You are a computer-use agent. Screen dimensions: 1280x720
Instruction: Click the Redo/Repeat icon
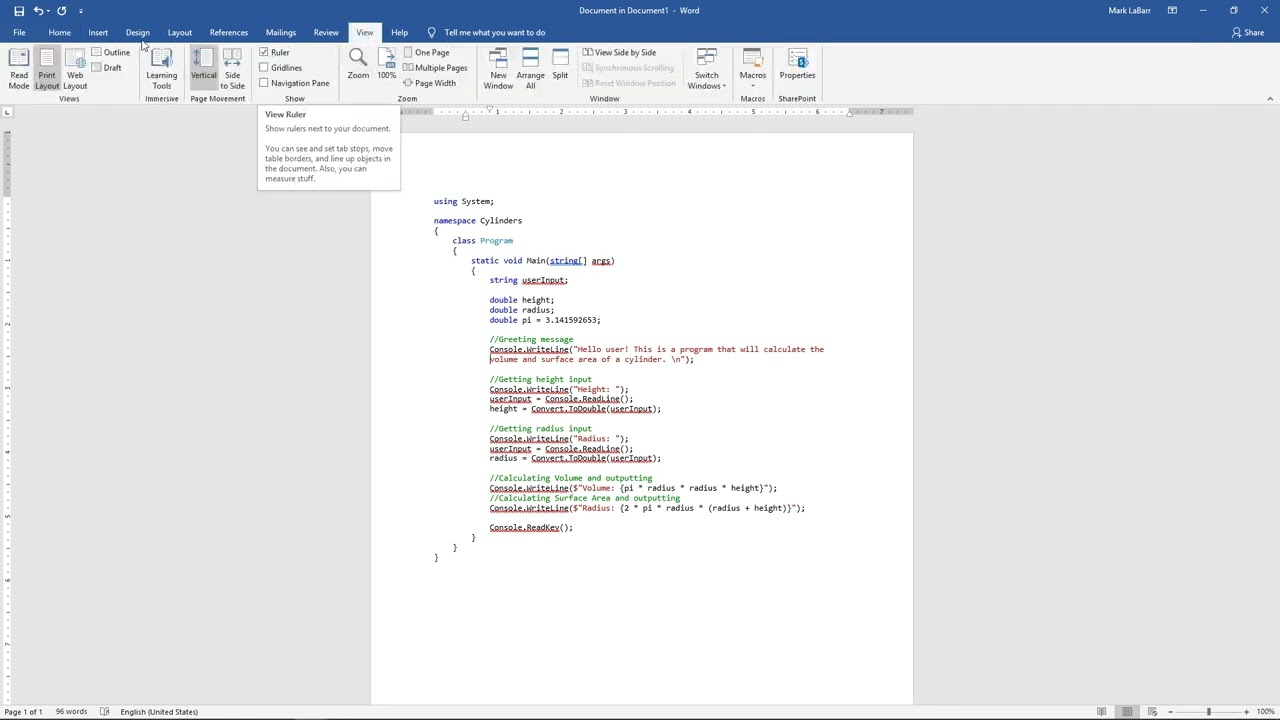62,10
